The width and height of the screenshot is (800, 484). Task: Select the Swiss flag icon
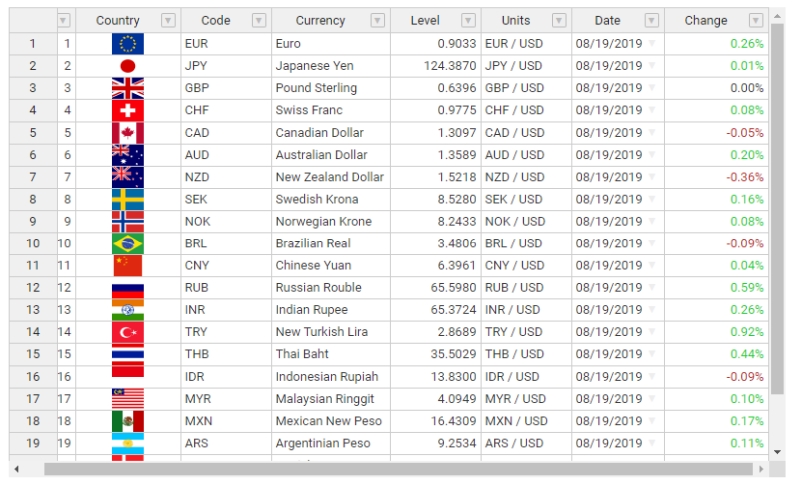[x=128, y=110]
